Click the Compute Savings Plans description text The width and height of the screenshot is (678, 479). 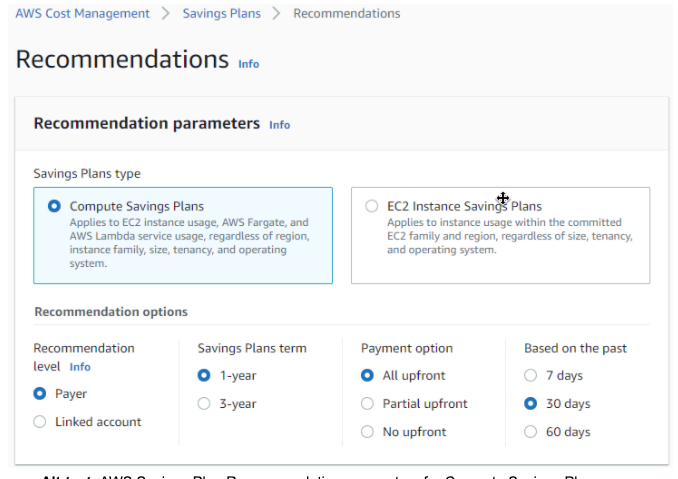(190, 243)
